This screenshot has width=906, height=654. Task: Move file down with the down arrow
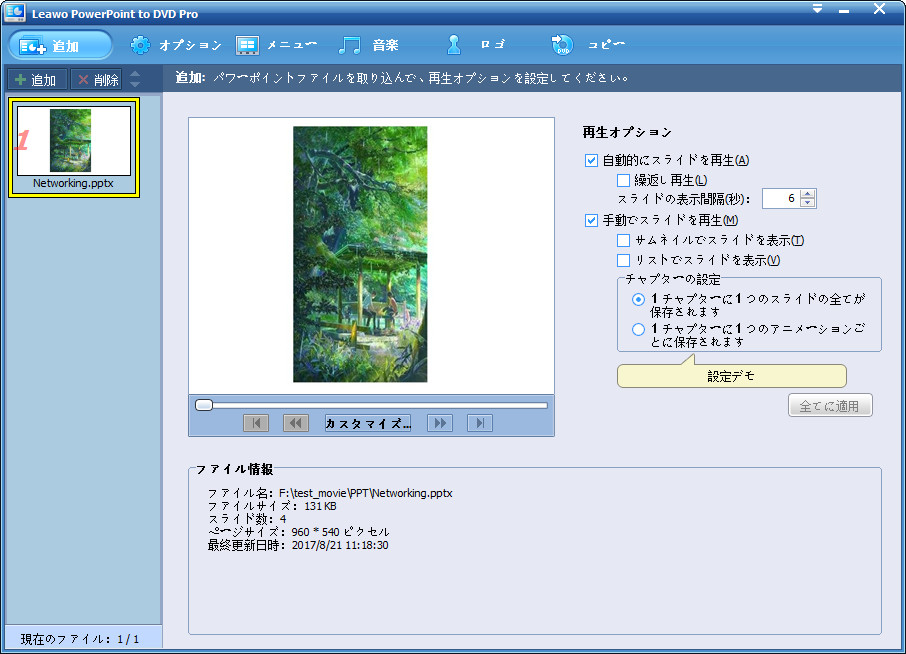tap(135, 84)
